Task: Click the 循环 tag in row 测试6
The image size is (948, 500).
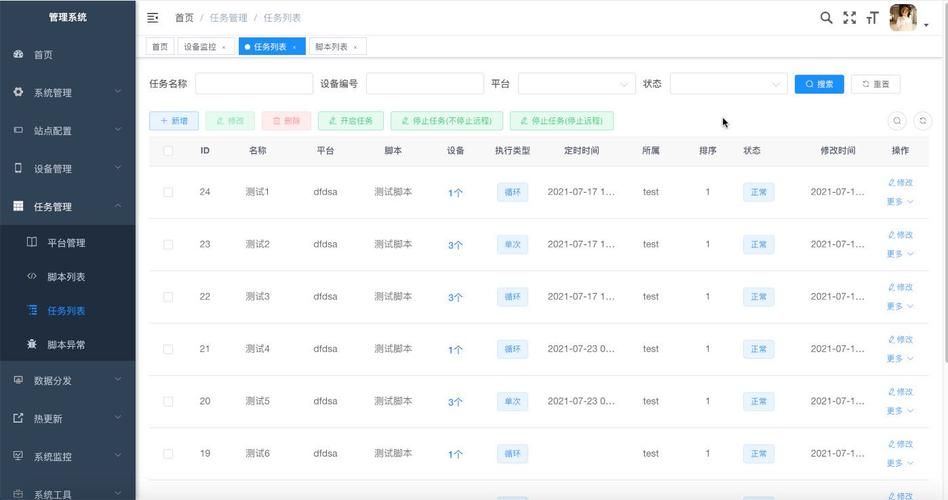Action: pos(512,453)
